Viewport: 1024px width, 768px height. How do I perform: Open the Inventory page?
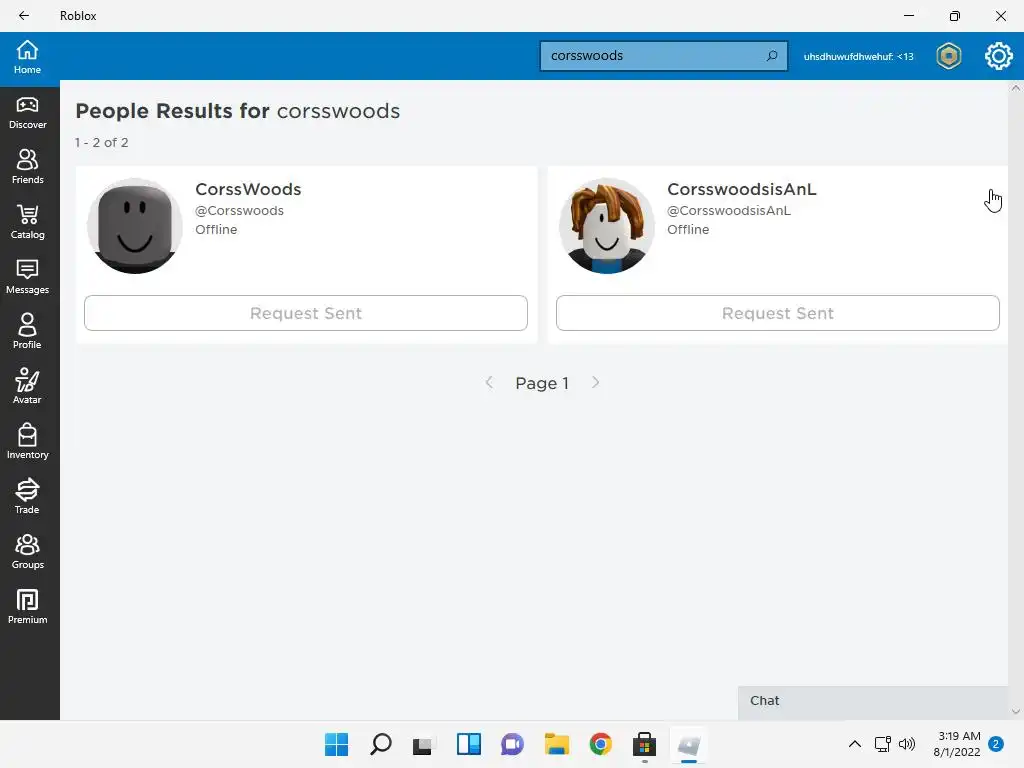click(x=27, y=442)
